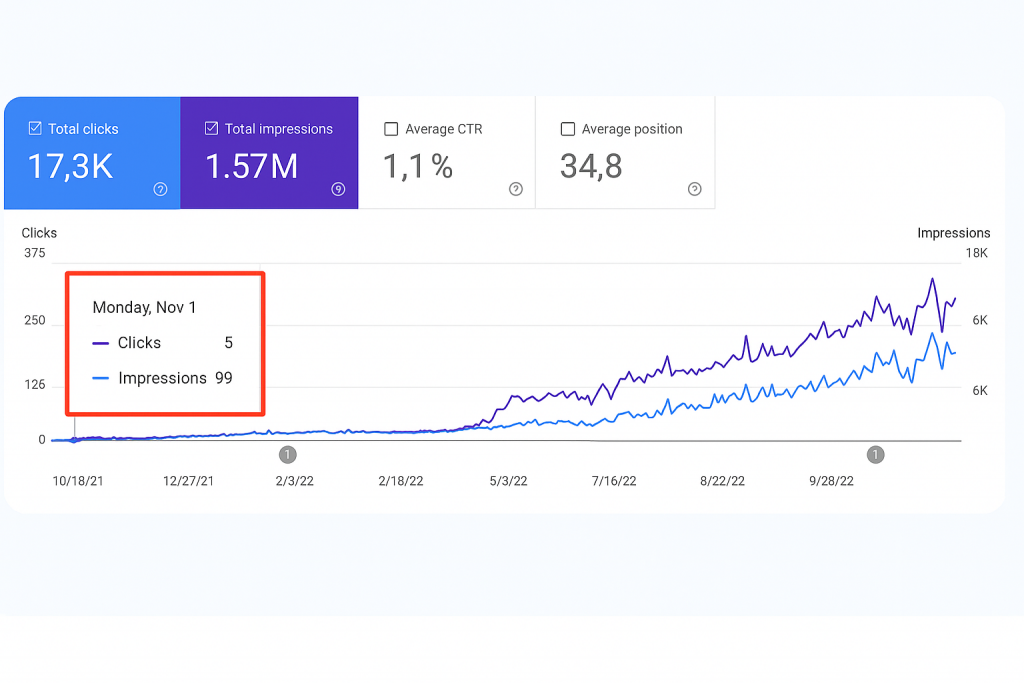Screen dimensions: 1024x683
Task: Enable the Average CTR checkbox
Action: pyautogui.click(x=391, y=129)
